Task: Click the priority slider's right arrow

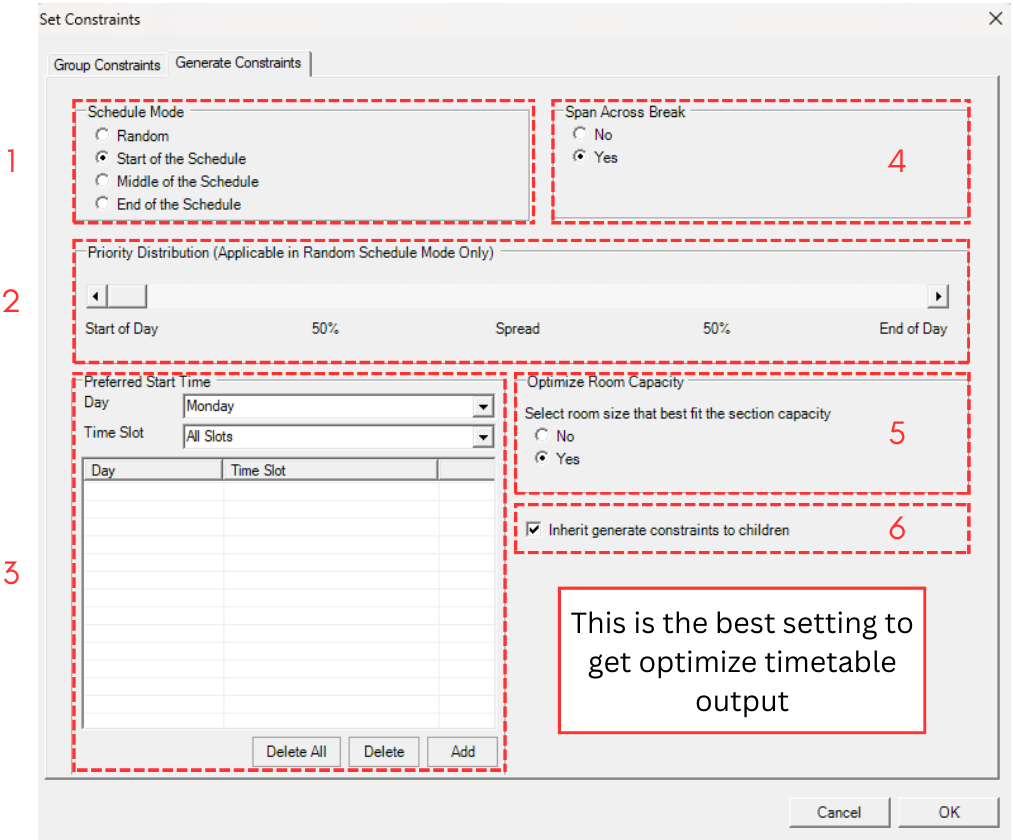Action: [938, 296]
